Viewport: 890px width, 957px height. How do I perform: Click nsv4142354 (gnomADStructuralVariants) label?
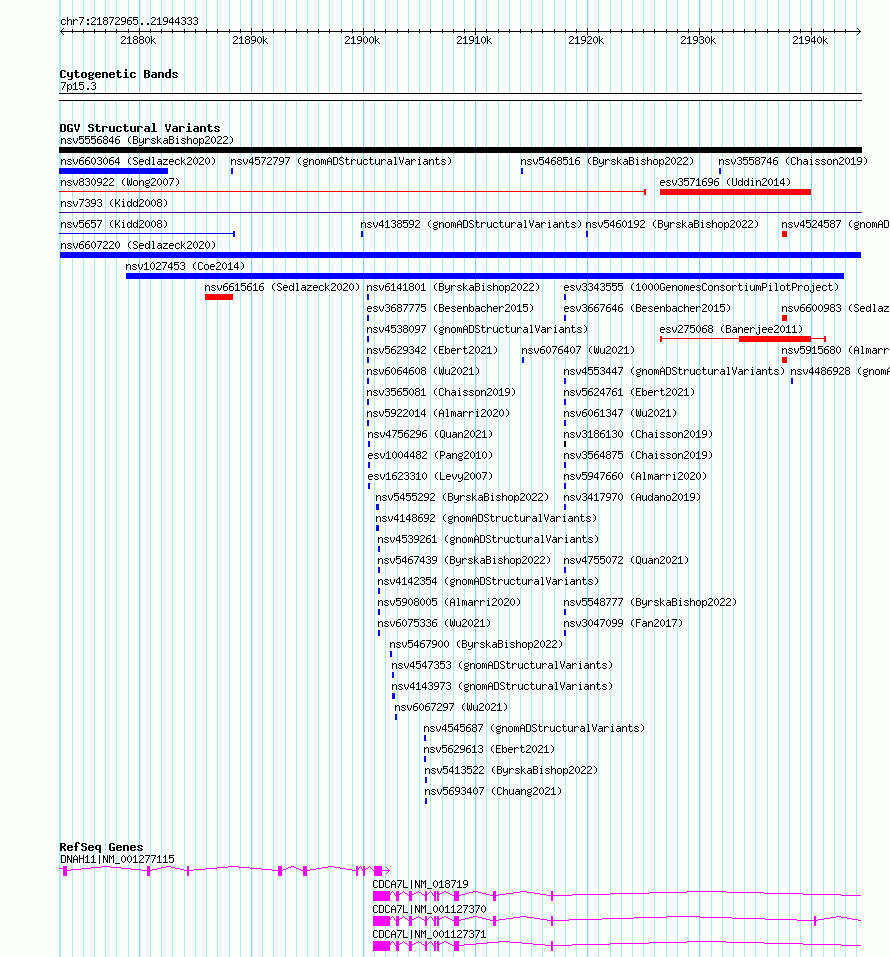488,581
